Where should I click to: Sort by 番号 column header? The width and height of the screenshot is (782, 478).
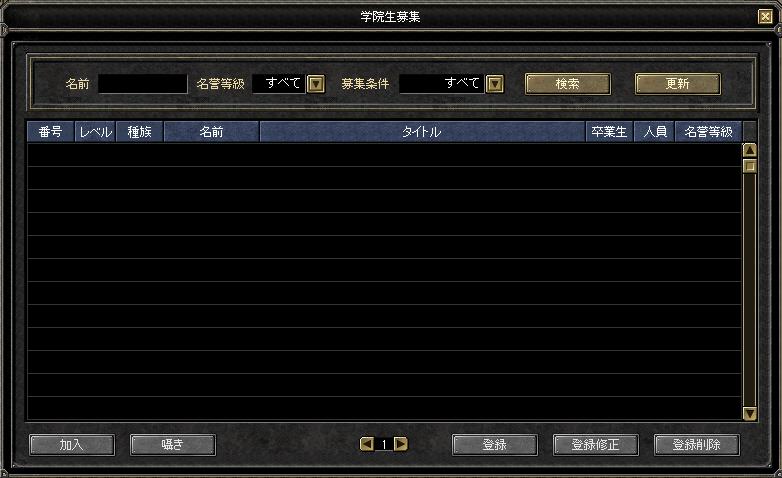50,132
